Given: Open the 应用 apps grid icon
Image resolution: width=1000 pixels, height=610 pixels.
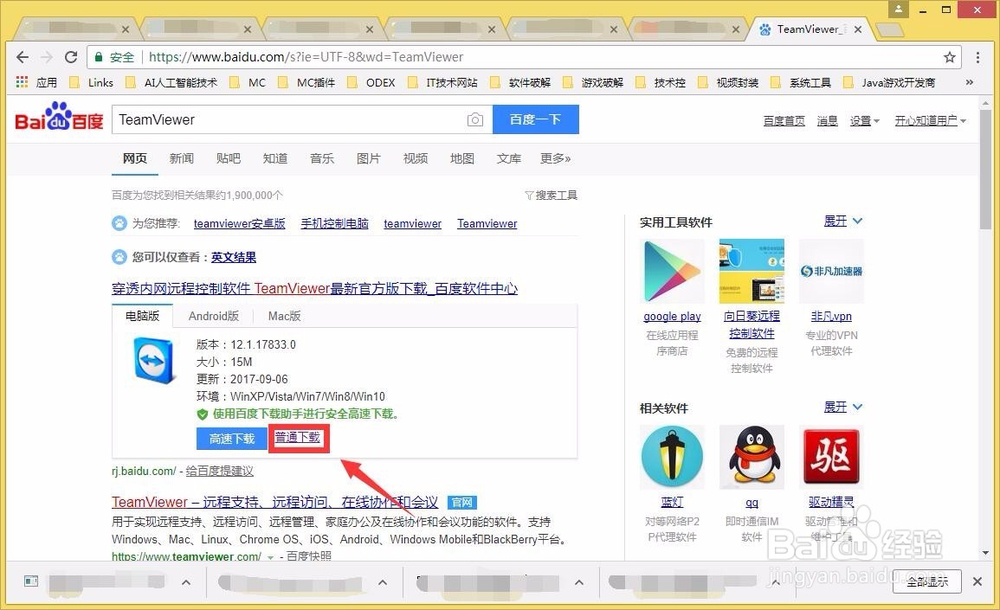Looking at the screenshot, I should (x=22, y=82).
